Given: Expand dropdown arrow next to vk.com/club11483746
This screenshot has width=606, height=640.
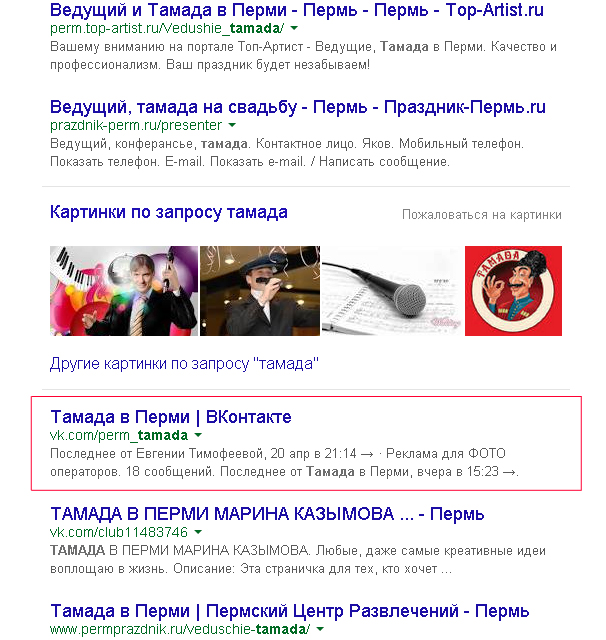Looking at the screenshot, I should click(198, 532).
